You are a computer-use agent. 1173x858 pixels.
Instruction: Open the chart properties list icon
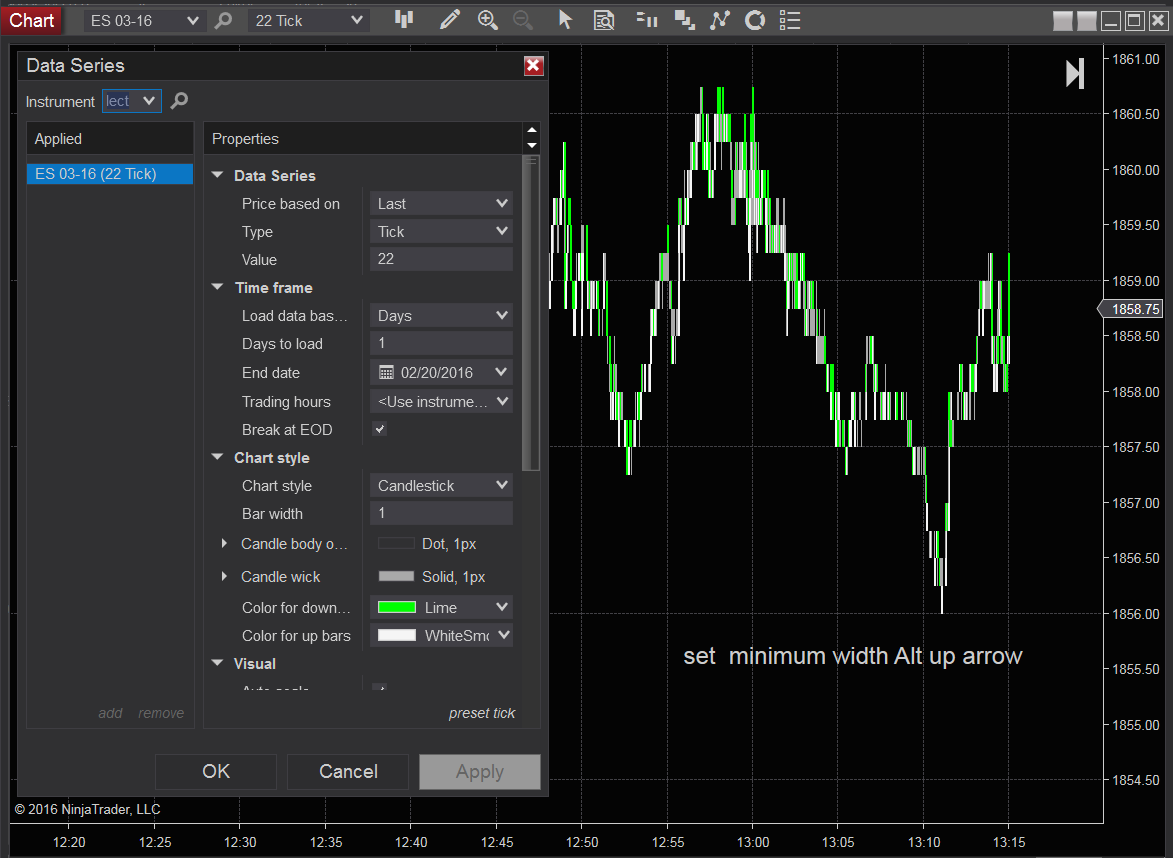point(790,20)
